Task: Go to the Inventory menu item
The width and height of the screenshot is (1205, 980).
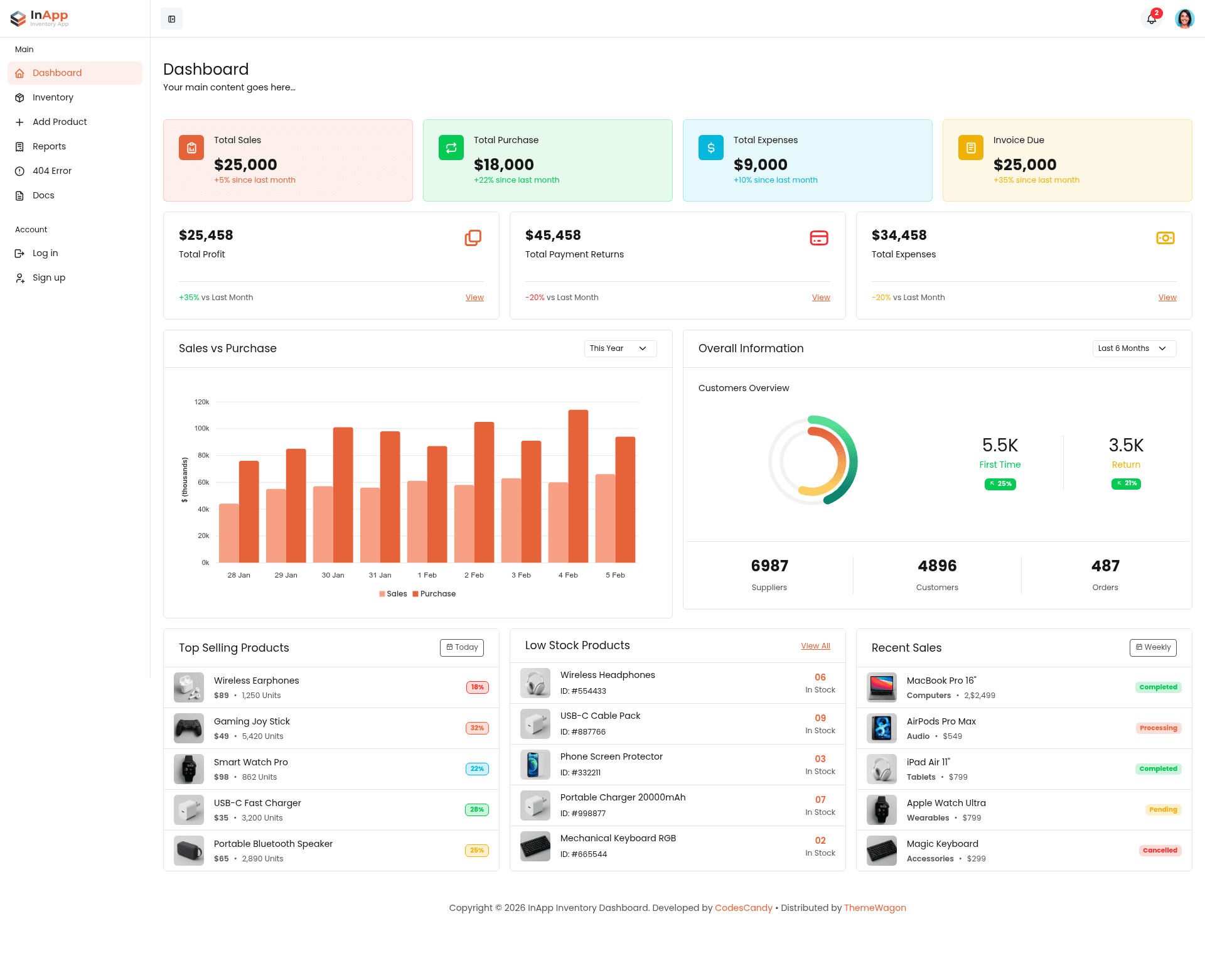Action: click(x=75, y=97)
